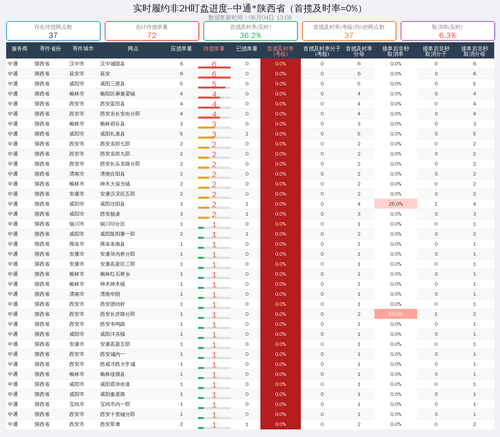Viewport: 500px width, 437px height.
Task: Select network point 西安城内一
Action: point(112,354)
